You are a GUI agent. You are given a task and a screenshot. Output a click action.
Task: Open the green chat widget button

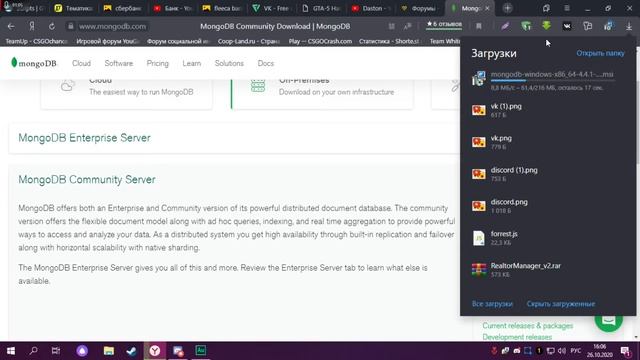(609, 320)
